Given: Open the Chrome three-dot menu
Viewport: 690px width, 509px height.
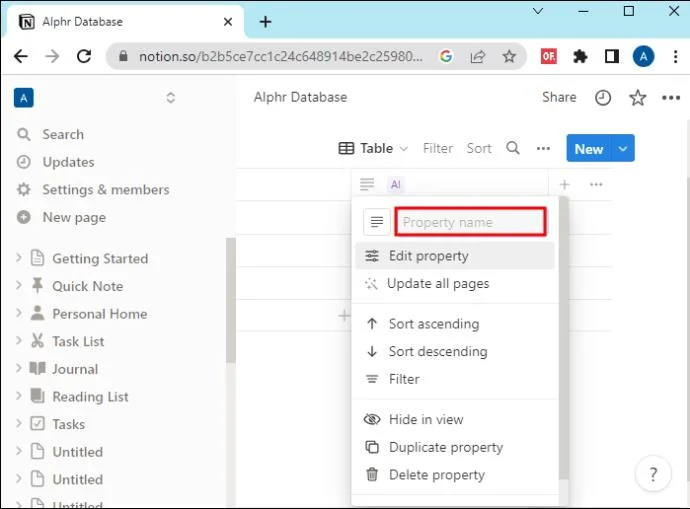Looking at the screenshot, I should [x=675, y=56].
